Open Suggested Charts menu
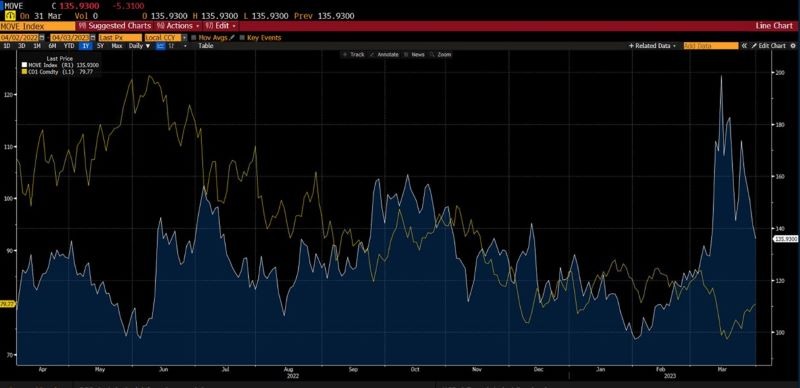This screenshot has height=388, width=800. point(115,26)
